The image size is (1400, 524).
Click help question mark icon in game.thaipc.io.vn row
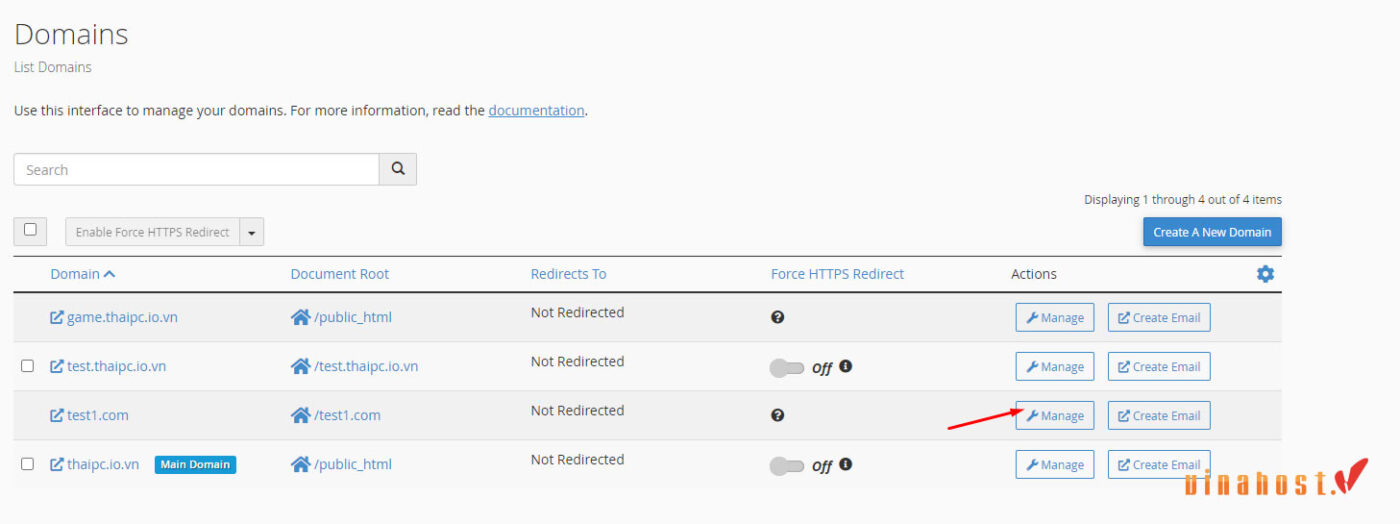778,317
